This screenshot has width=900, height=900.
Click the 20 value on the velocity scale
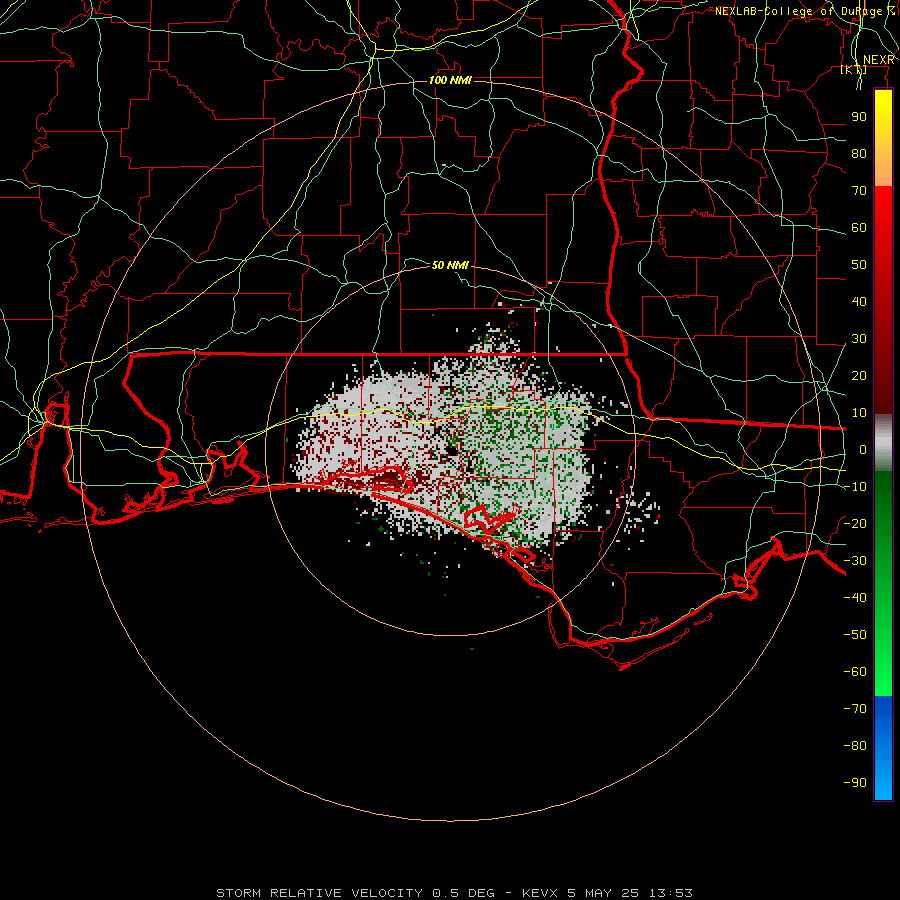click(859, 375)
